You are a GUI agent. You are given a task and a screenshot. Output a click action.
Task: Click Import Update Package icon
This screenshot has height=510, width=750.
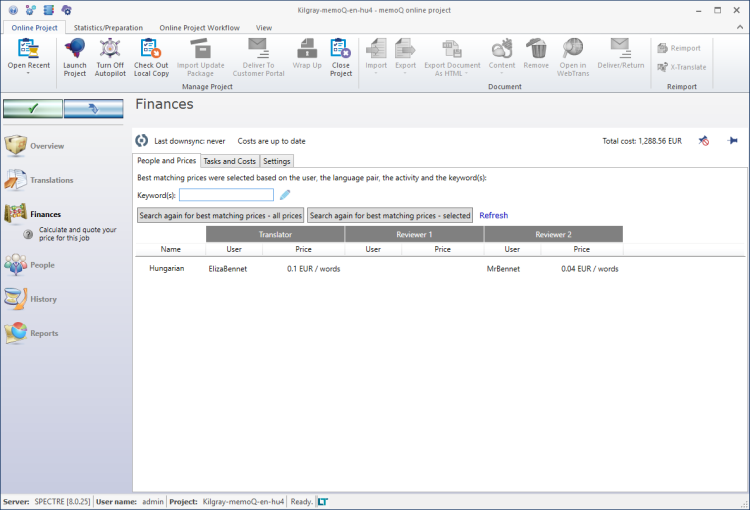click(200, 57)
